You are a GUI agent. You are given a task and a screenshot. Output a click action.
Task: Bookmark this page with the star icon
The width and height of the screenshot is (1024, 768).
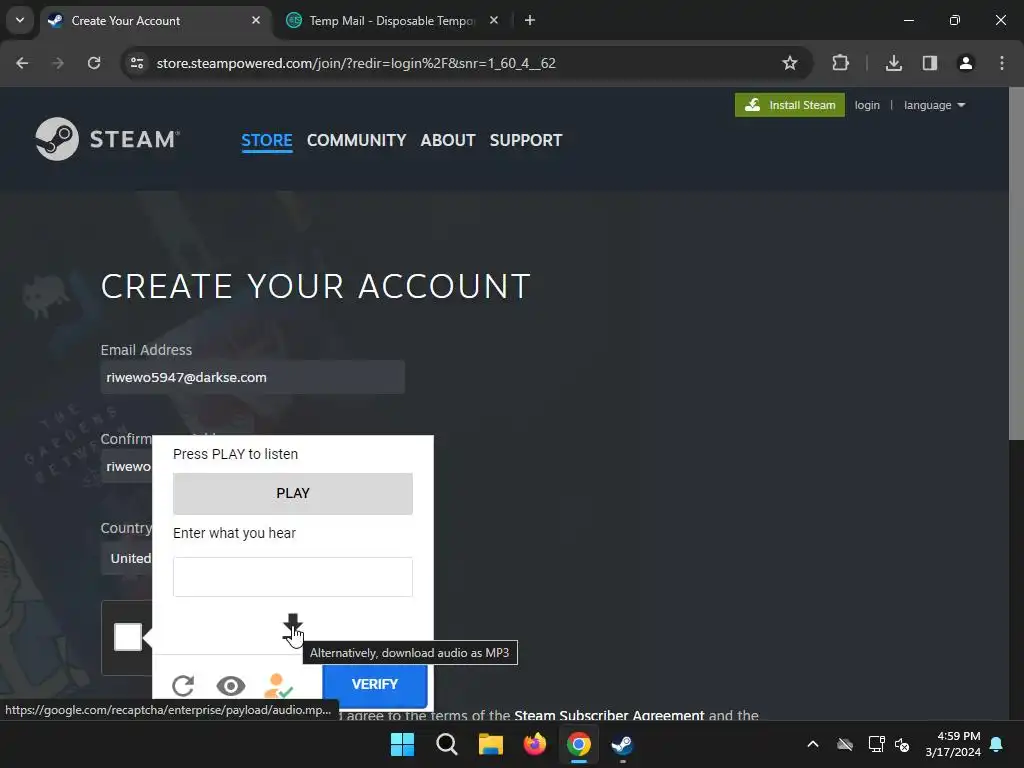790,63
